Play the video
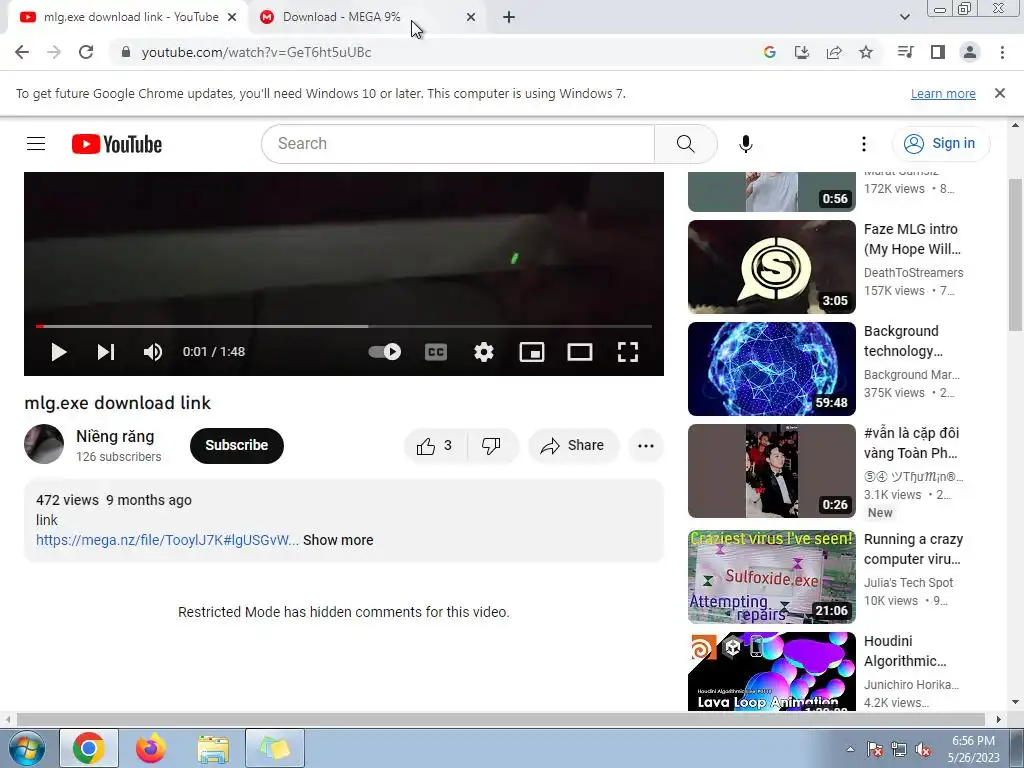This screenshot has width=1024, height=768. [59, 352]
